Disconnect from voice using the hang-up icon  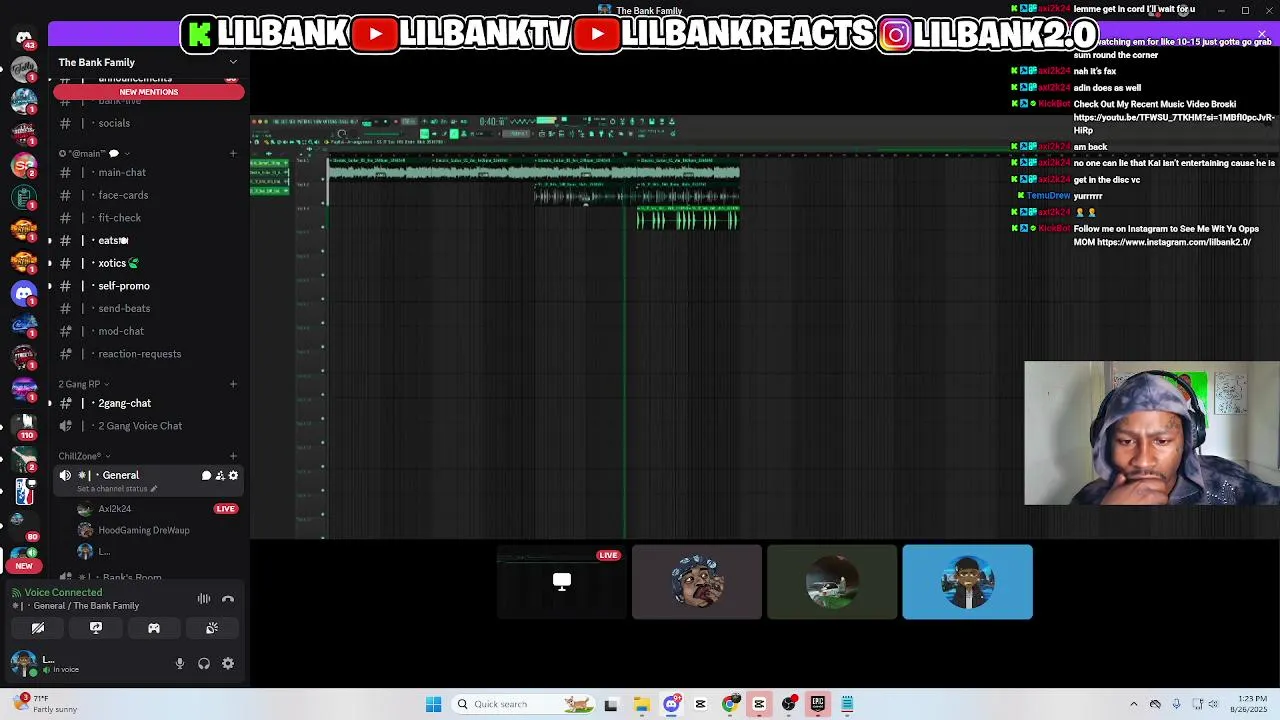point(228,599)
